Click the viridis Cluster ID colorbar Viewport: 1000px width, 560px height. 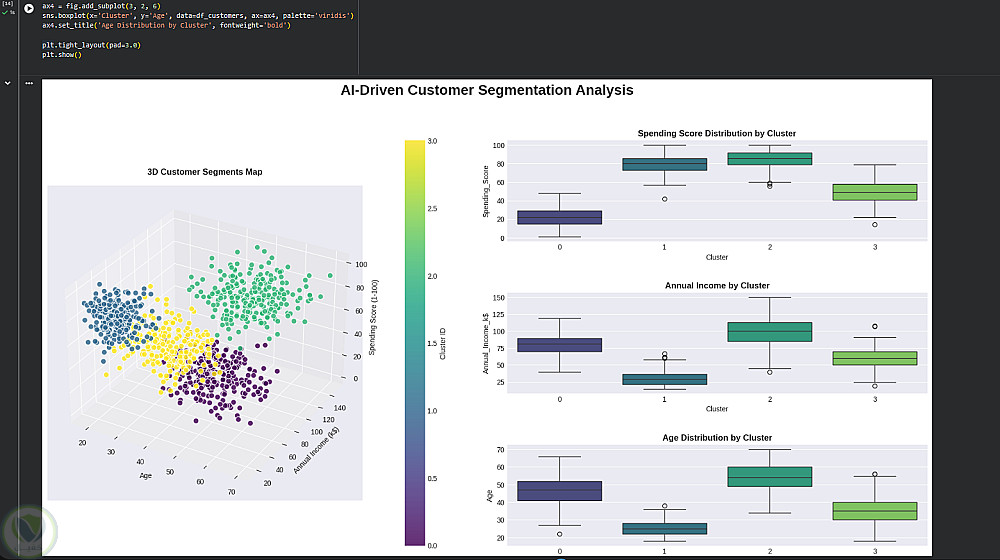click(415, 343)
